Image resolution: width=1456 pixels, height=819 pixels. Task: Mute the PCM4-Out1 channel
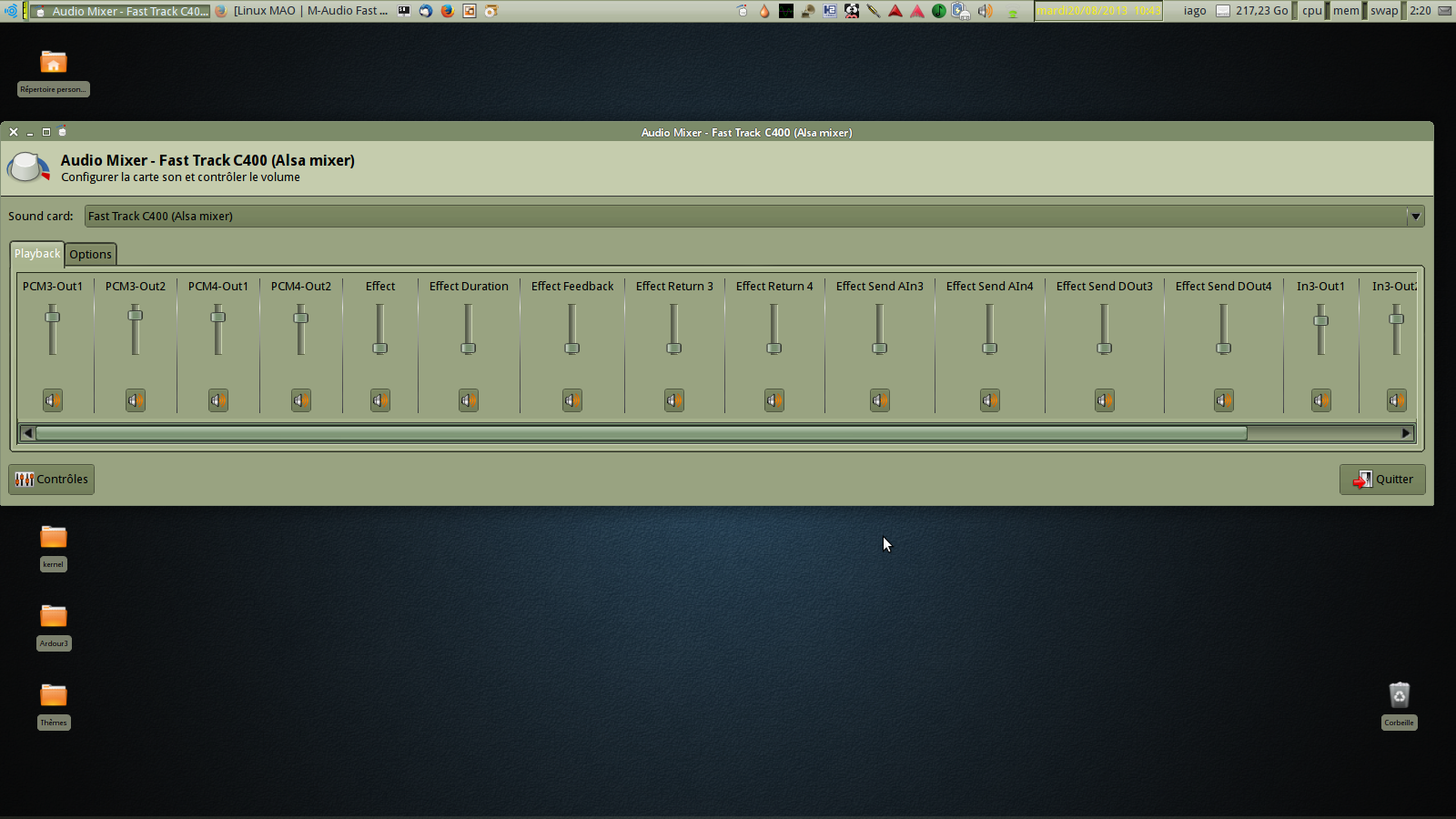point(218,400)
